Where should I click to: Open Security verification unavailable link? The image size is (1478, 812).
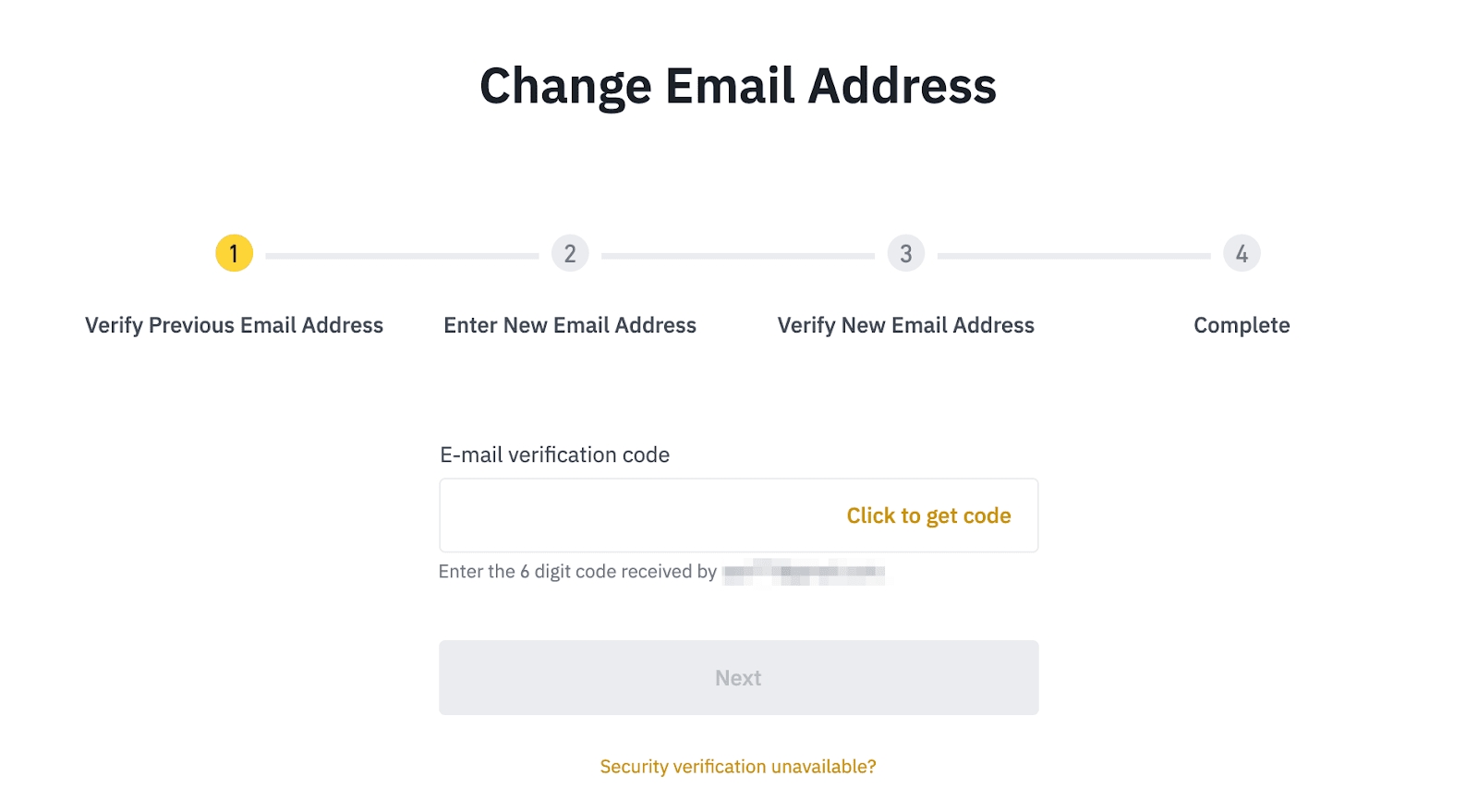(x=738, y=767)
